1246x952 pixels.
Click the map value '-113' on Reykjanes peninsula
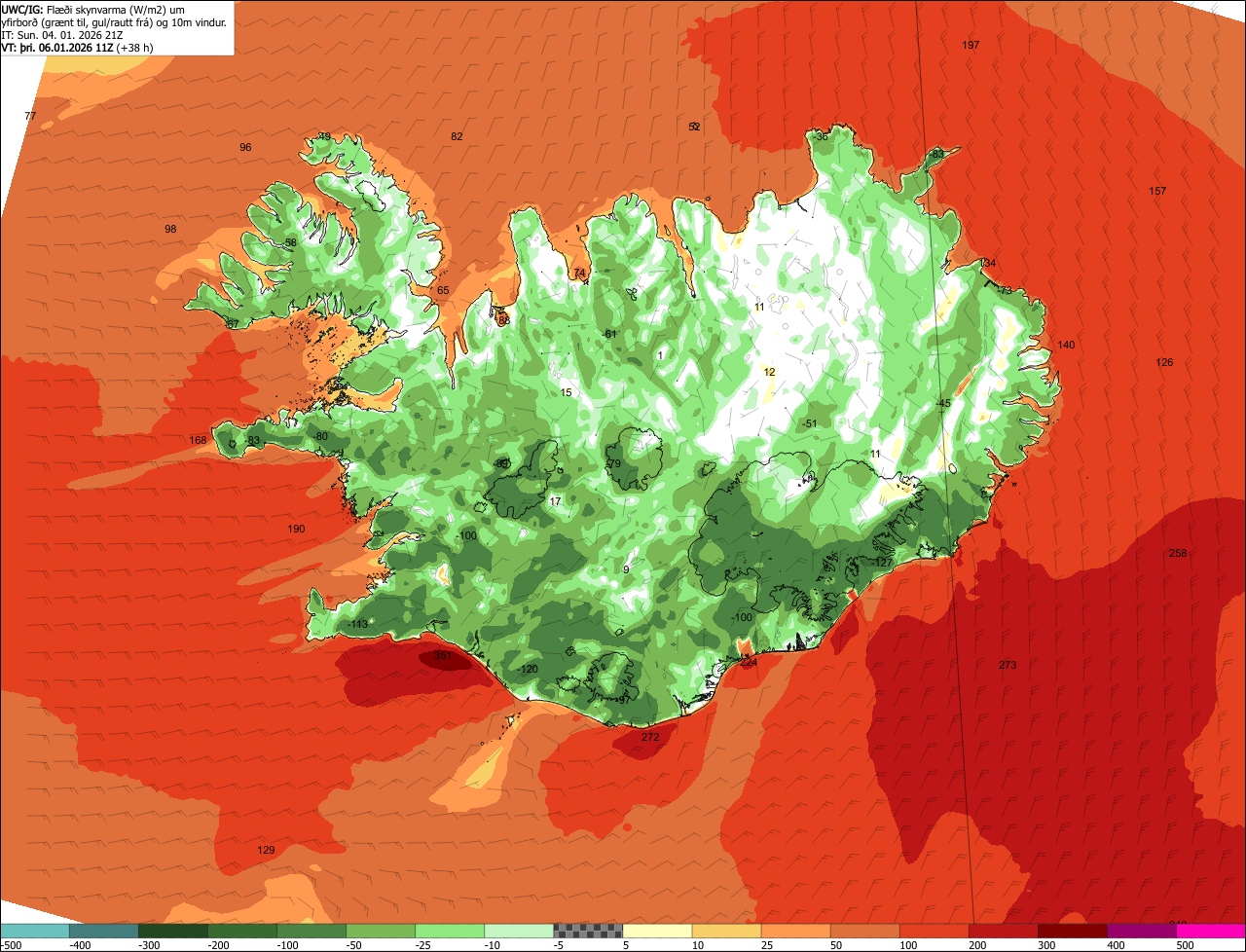pyautogui.click(x=358, y=624)
